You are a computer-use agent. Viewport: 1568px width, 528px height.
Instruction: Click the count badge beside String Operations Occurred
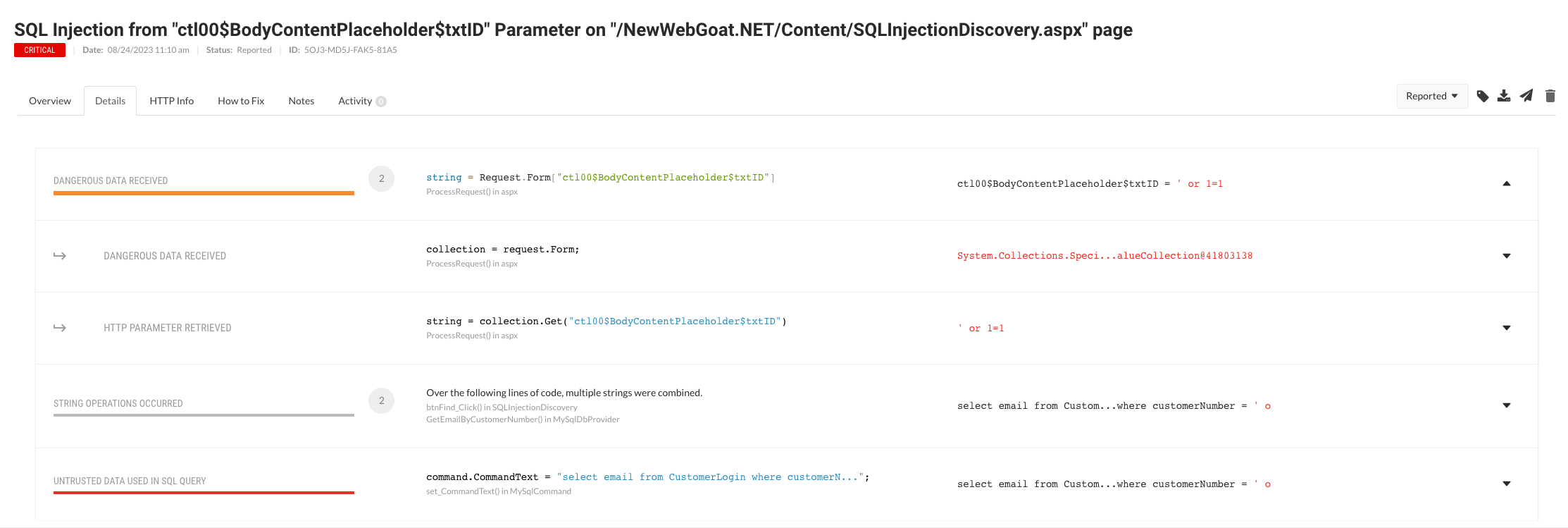point(381,400)
